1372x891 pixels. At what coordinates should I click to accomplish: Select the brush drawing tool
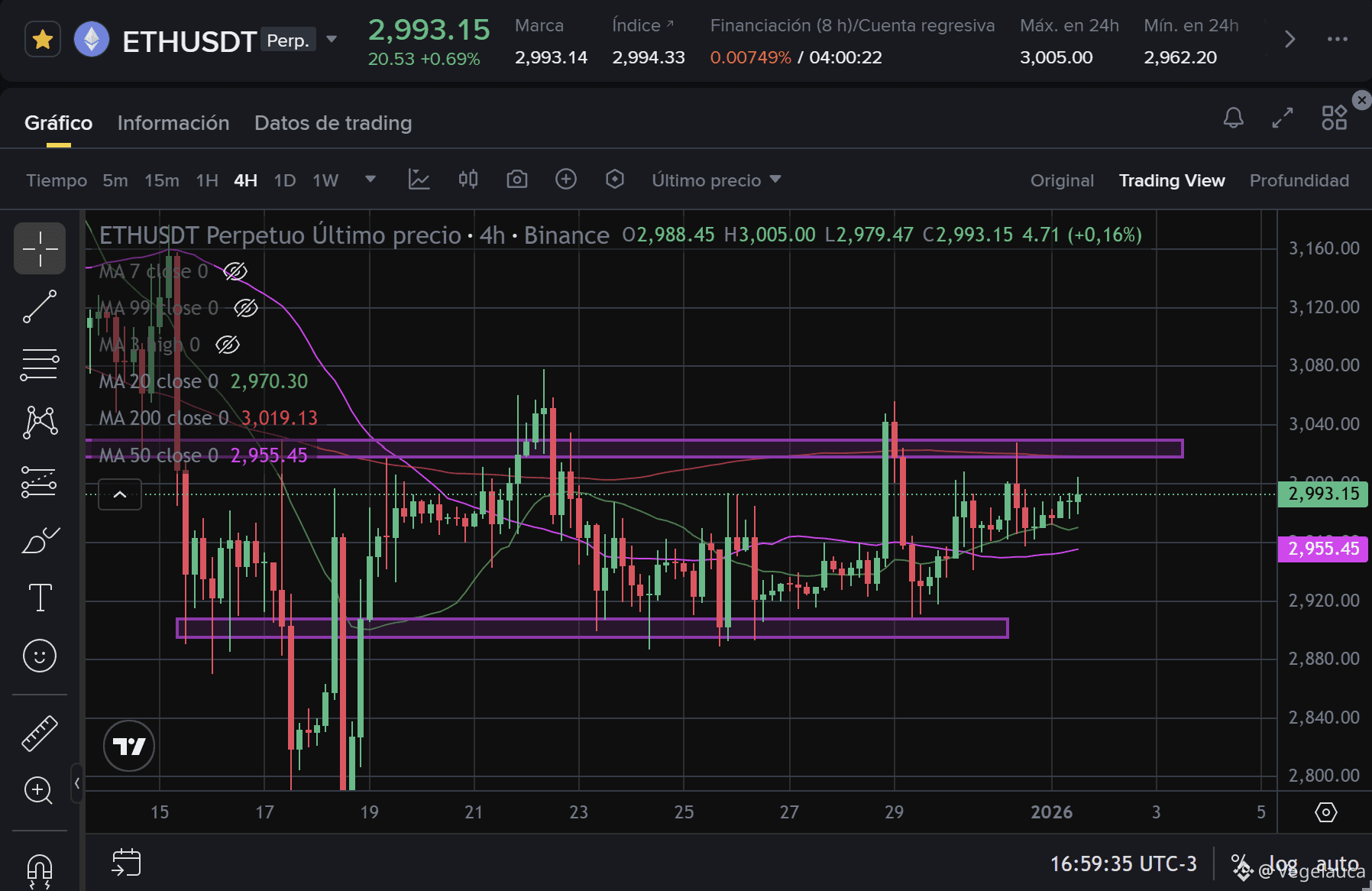[x=40, y=539]
